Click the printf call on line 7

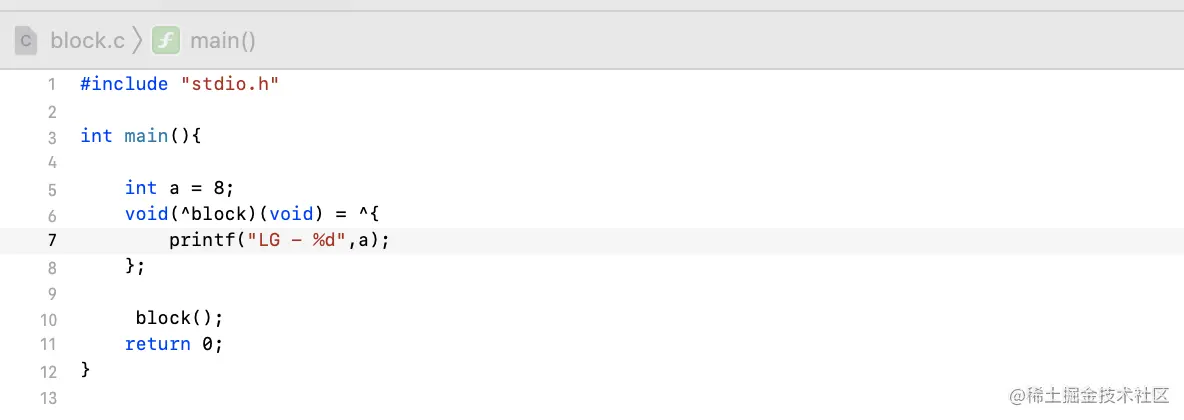pyautogui.click(x=201, y=240)
